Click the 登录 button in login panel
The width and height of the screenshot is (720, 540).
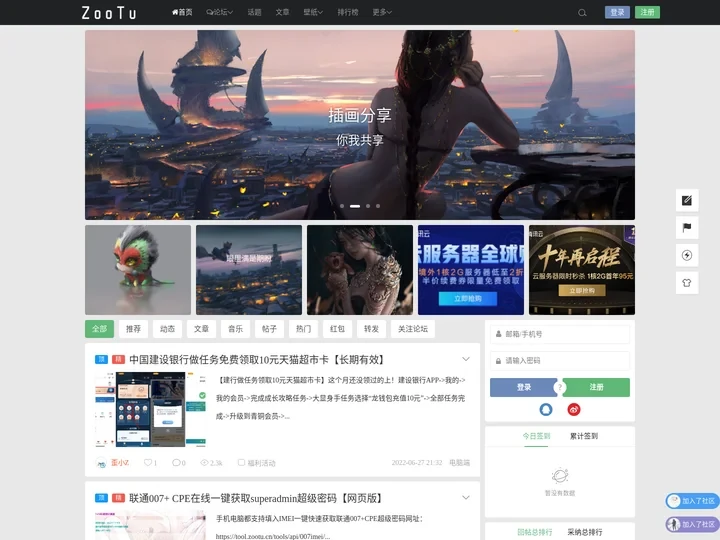(523, 388)
